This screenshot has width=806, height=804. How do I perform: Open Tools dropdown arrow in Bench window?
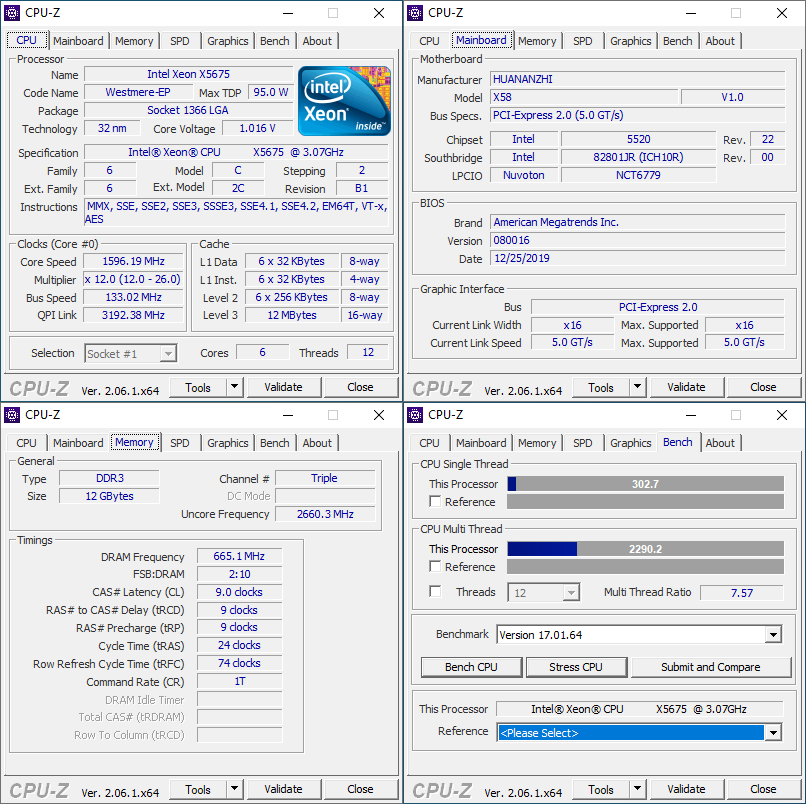click(x=637, y=789)
